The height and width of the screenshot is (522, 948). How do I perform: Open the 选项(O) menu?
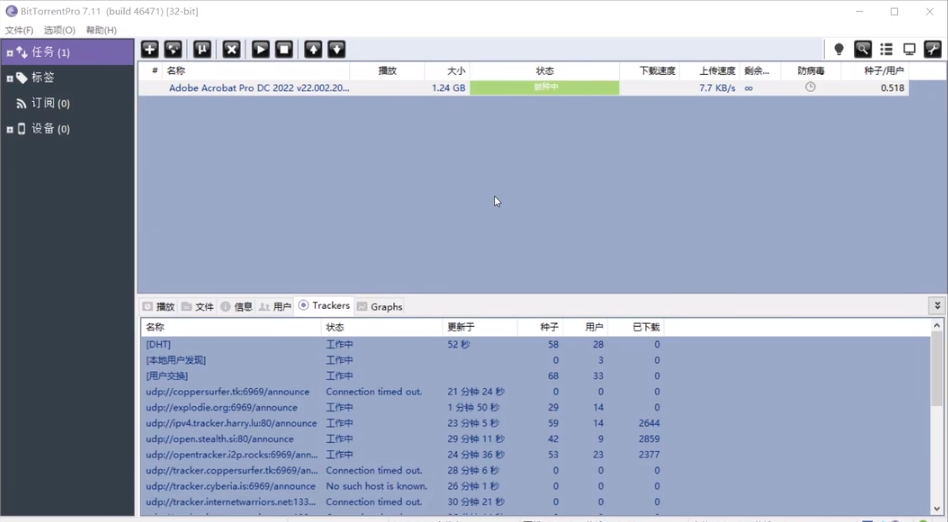pyautogui.click(x=59, y=30)
